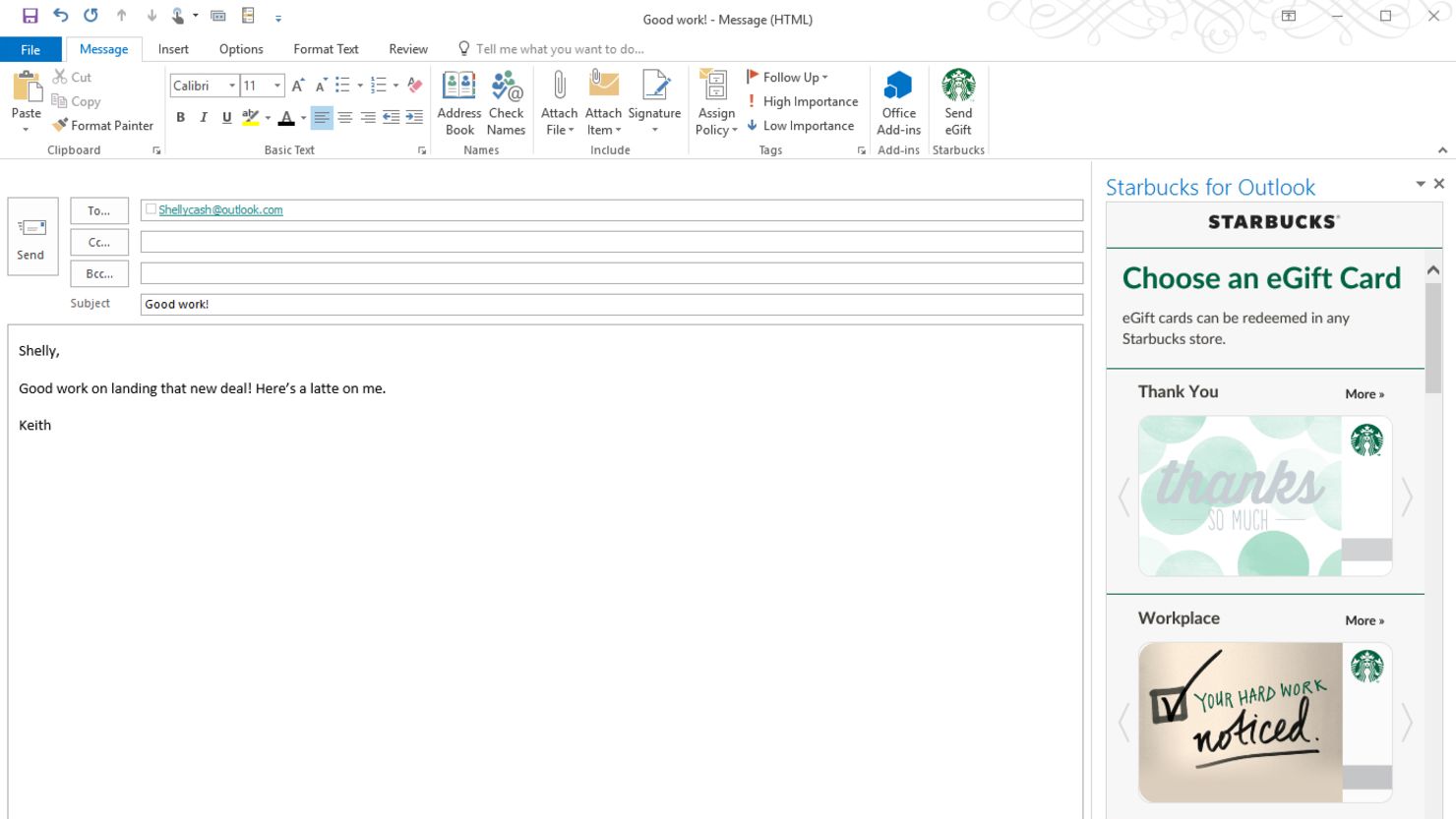The image size is (1456, 819).
Task: Click the checkbox beside Shellycash@outlook.com
Action: 151,208
